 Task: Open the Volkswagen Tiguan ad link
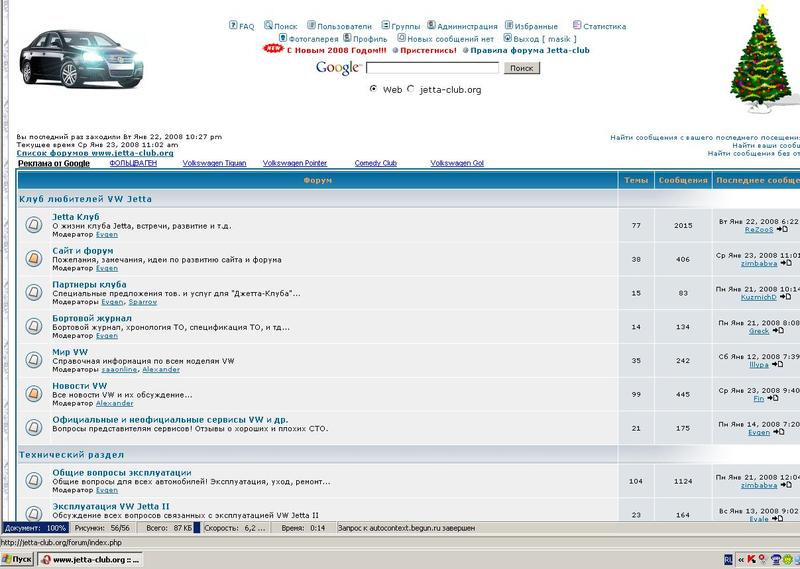pos(214,163)
